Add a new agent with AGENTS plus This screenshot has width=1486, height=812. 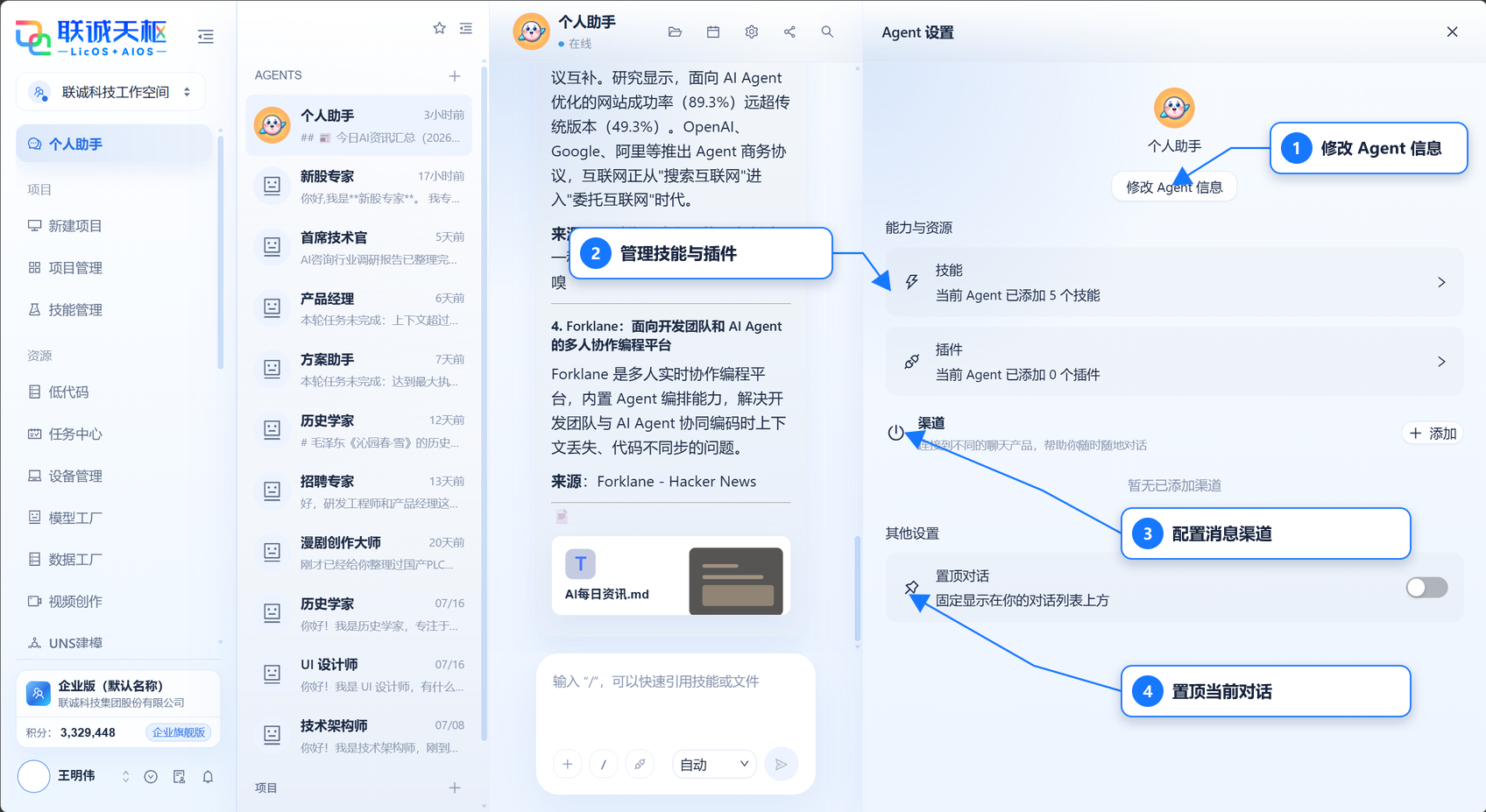455,76
